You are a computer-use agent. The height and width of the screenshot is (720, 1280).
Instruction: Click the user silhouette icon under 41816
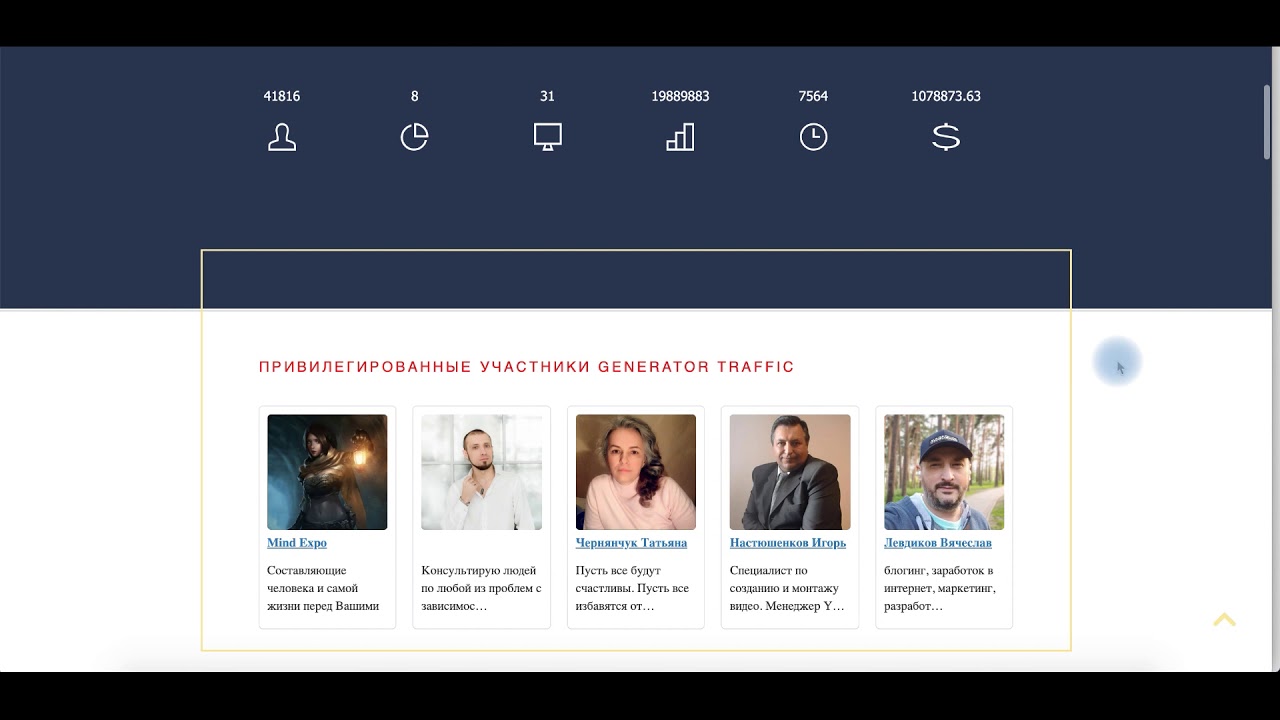[x=282, y=137]
